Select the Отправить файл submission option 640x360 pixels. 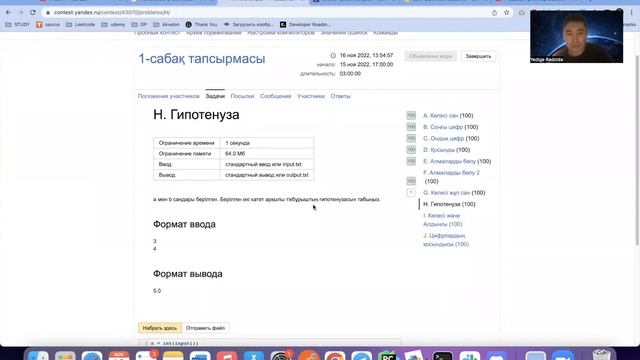coord(205,328)
